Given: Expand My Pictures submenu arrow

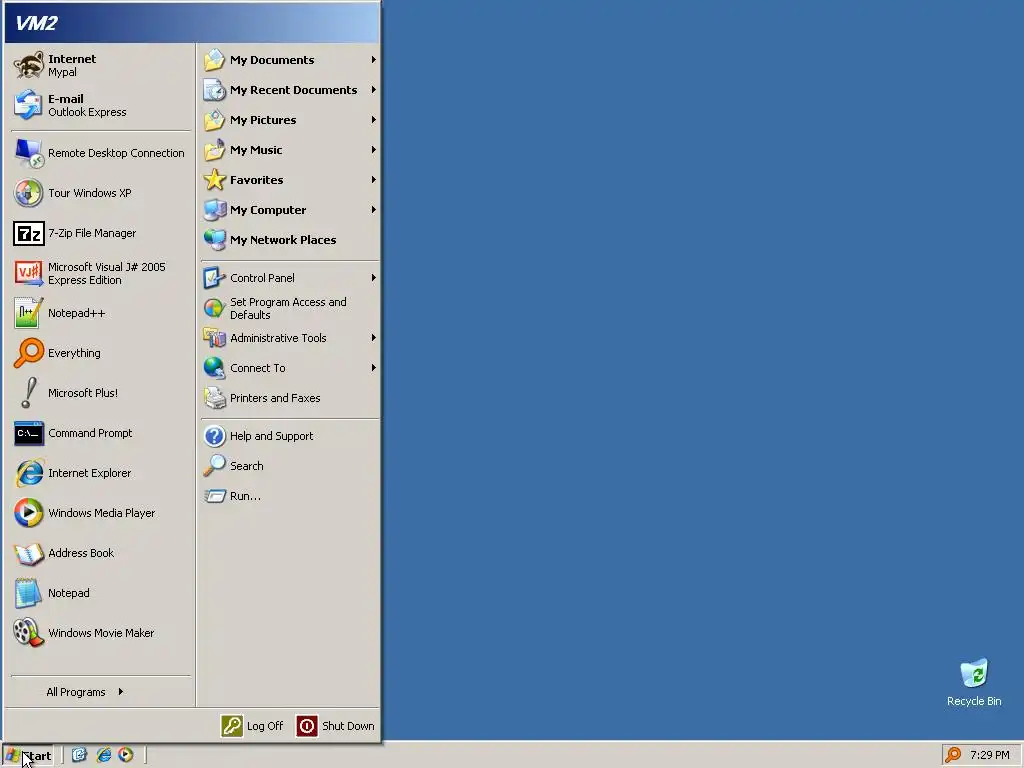Looking at the screenshot, I should click(x=374, y=120).
